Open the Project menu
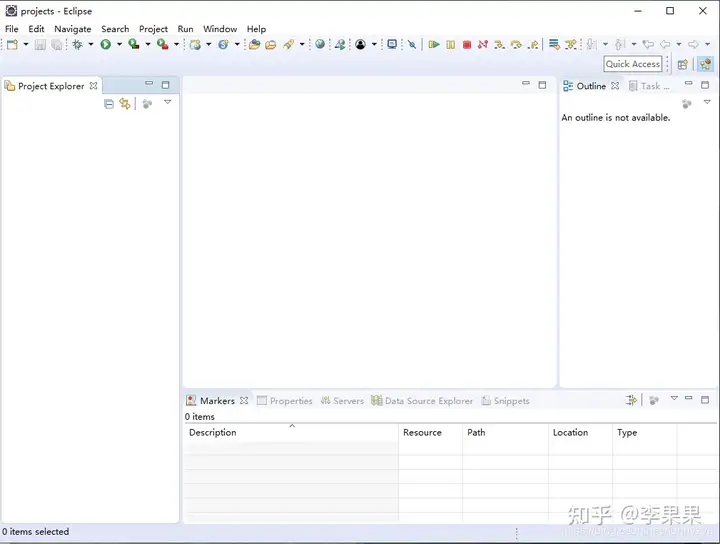This screenshot has width=720, height=544. pos(153,29)
